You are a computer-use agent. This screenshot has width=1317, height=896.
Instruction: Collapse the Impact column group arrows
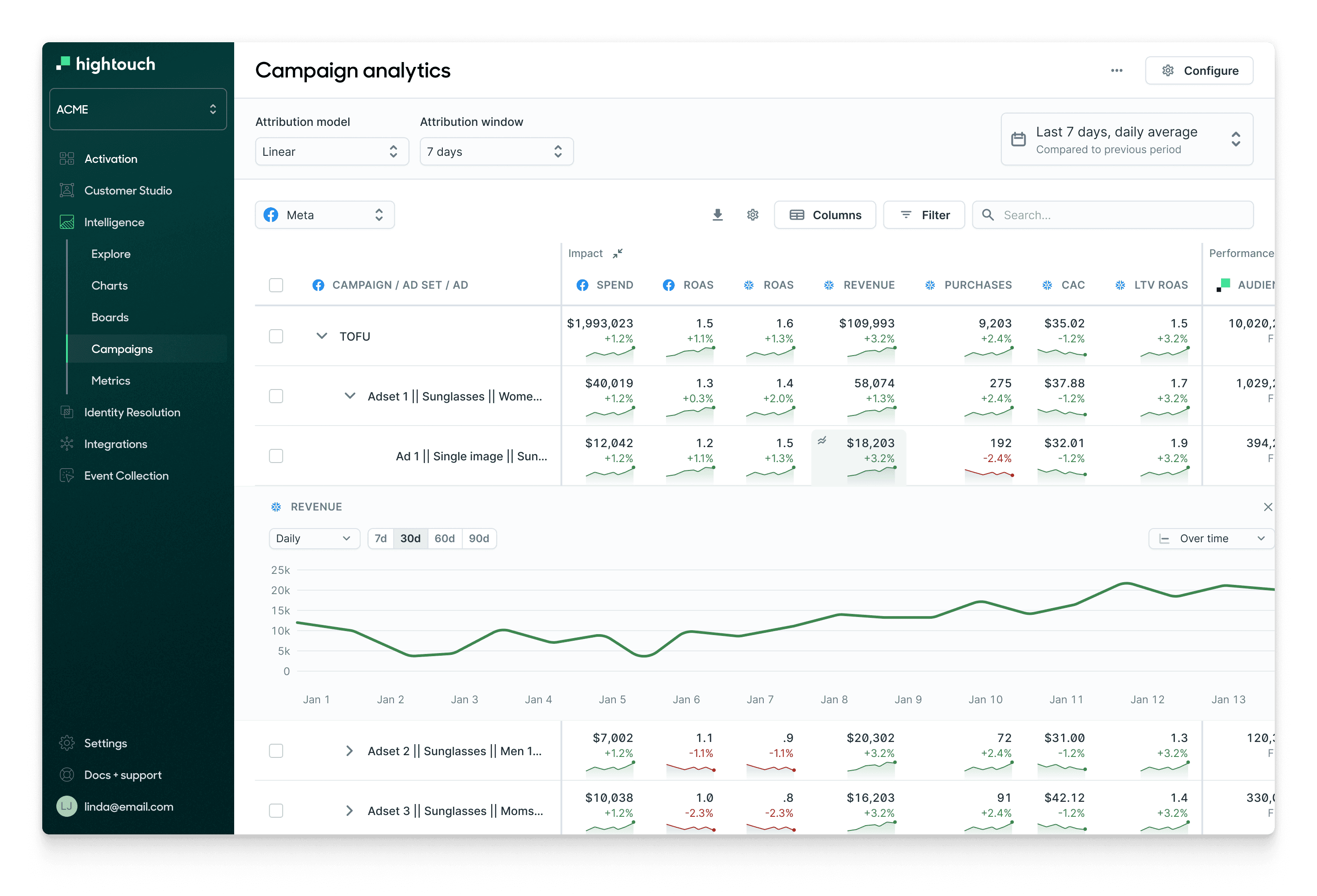coord(618,253)
